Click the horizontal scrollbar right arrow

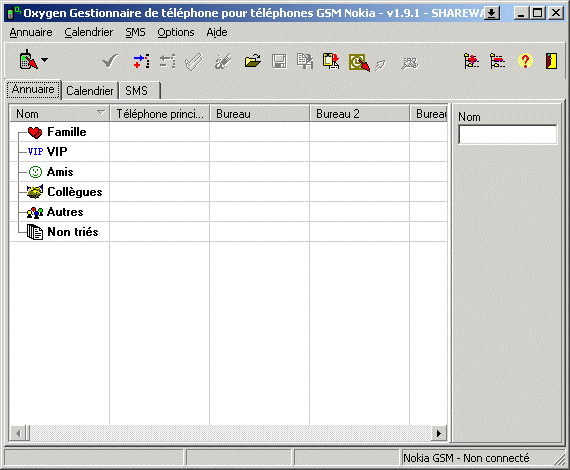coord(439,433)
